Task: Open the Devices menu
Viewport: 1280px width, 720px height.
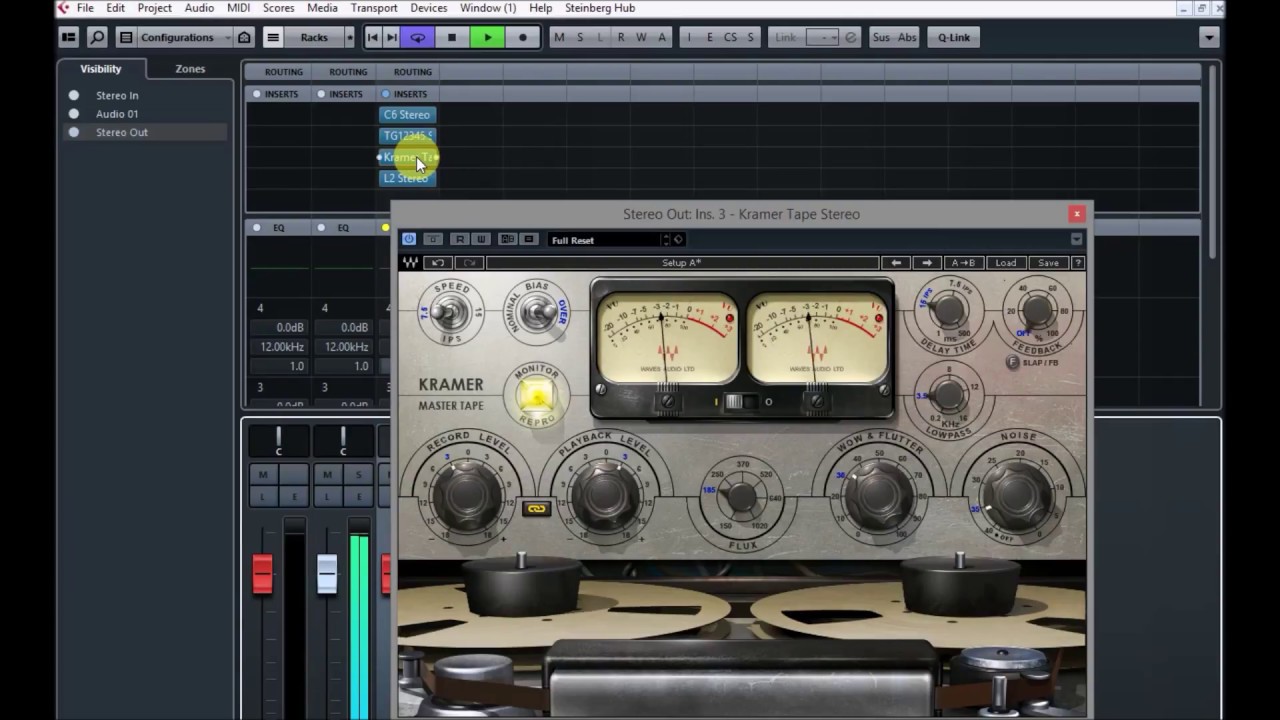Action: pyautogui.click(x=429, y=8)
